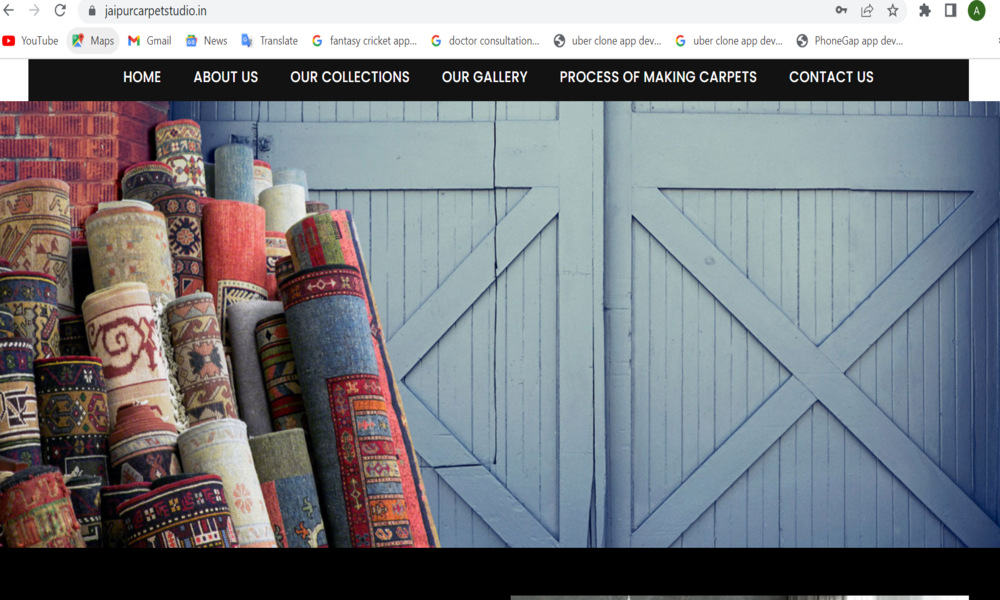
Task: Click the CONTACT US menu item
Action: 831,77
